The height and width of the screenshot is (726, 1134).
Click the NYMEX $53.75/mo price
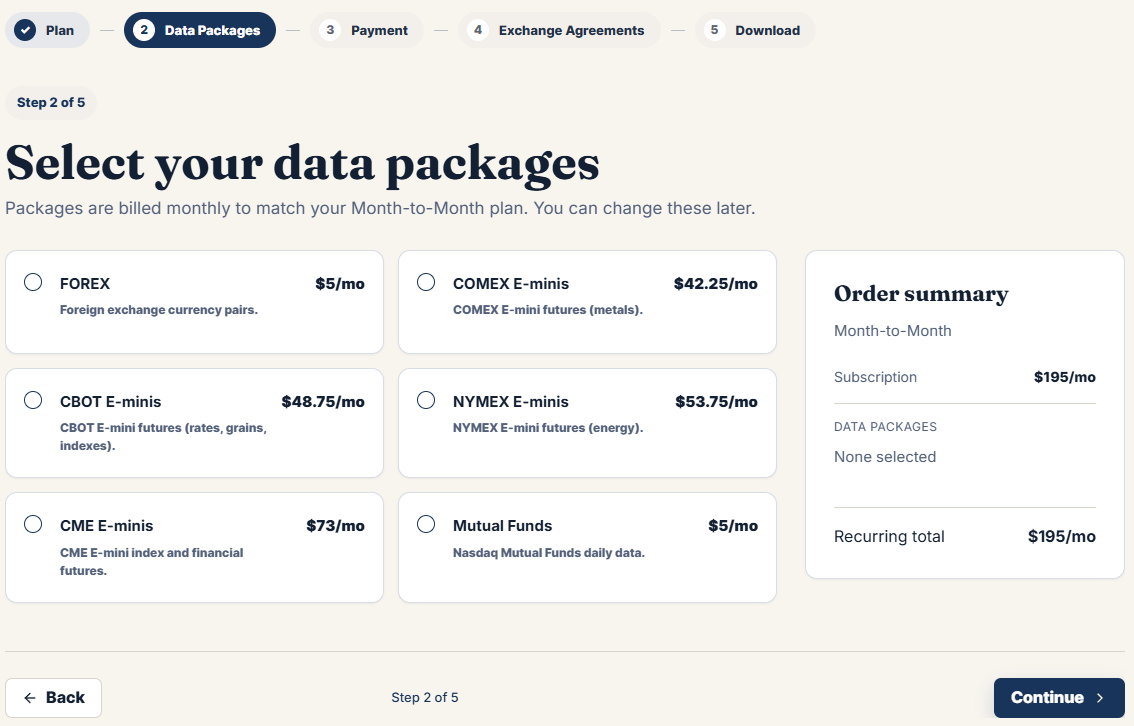point(717,401)
